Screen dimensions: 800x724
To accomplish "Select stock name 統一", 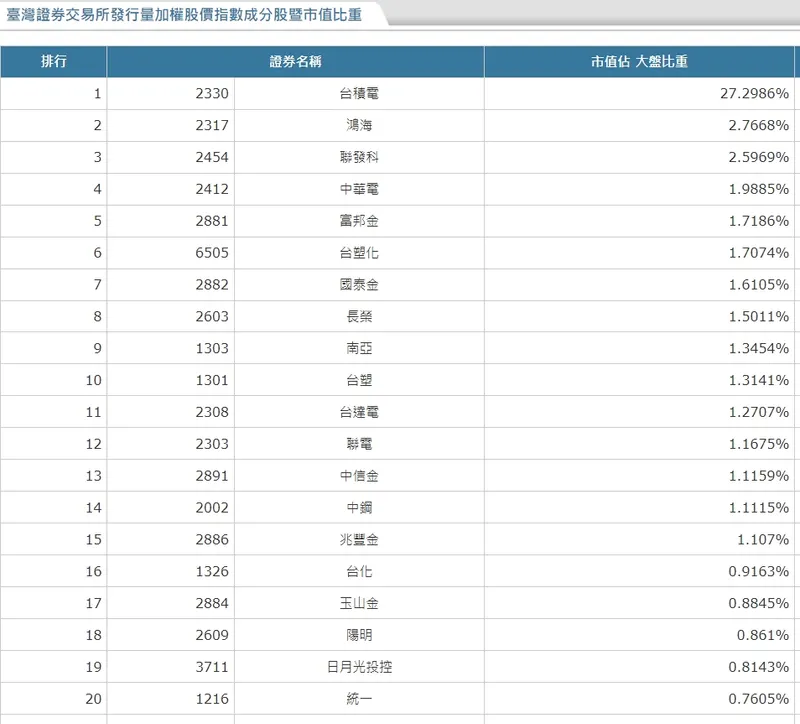I will pos(359,698).
